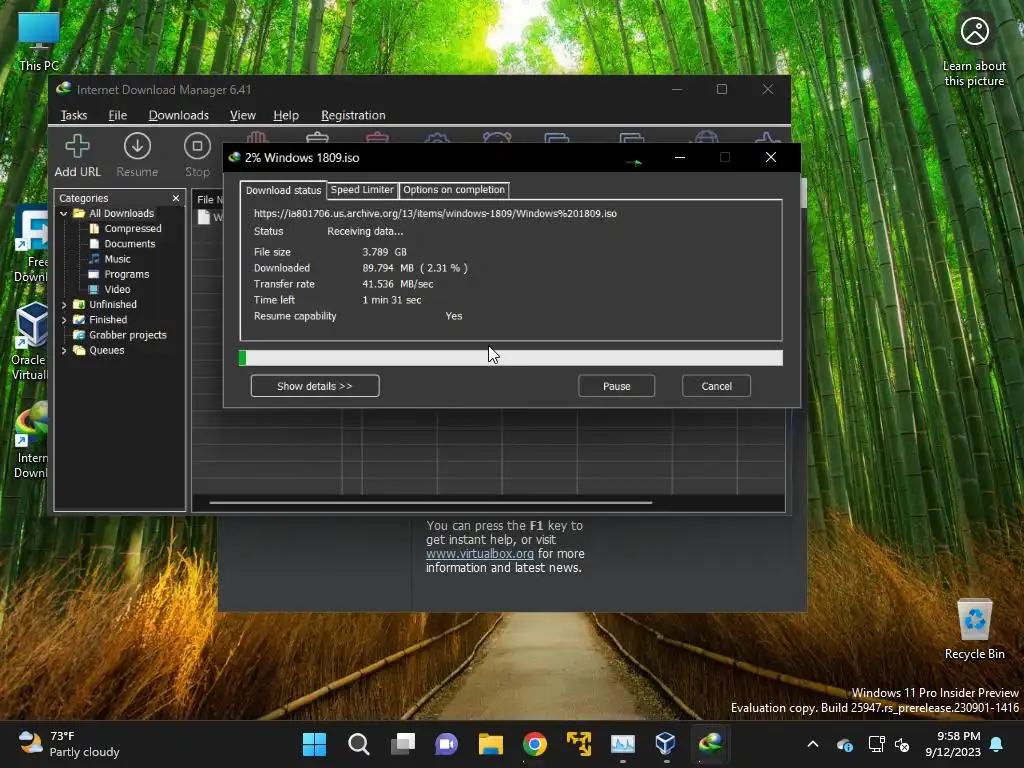Open the Internet Download Manager desktop shortcut
1024x768 pixels.
click(x=31, y=440)
